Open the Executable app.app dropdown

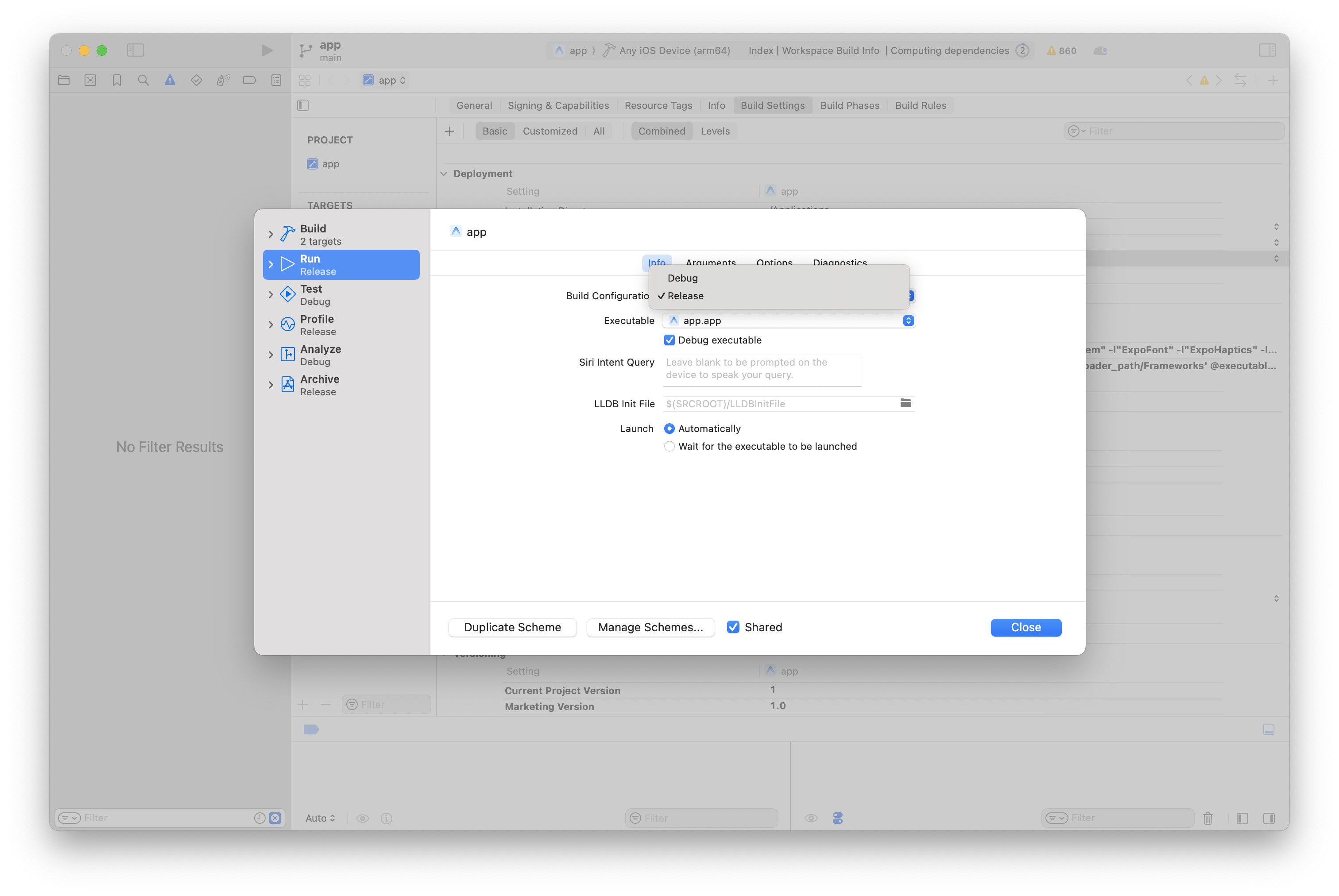point(908,321)
